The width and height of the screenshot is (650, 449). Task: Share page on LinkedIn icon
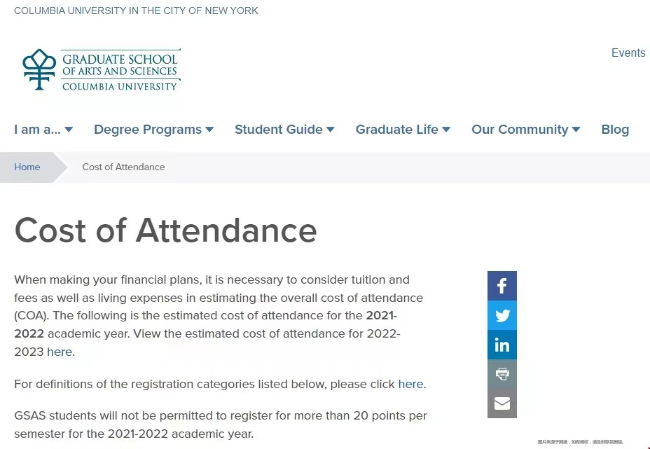(x=502, y=345)
